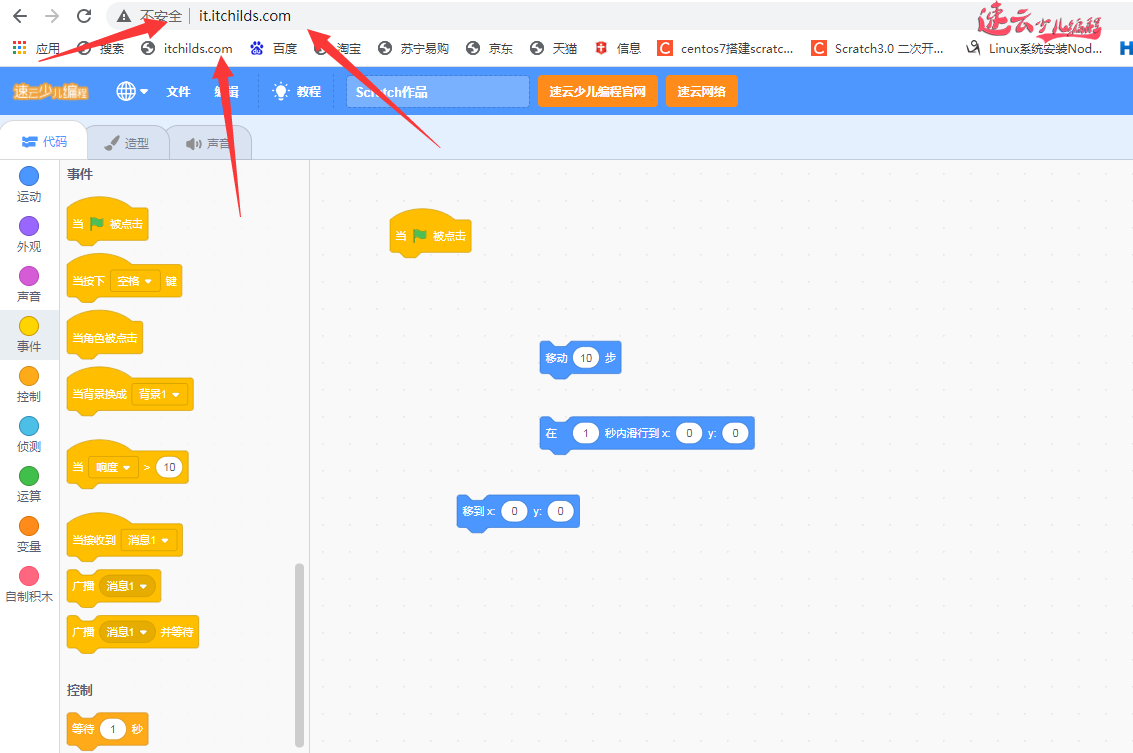1133x753 pixels.
Task: Select the blue Motion category circle
Action: click(29, 176)
